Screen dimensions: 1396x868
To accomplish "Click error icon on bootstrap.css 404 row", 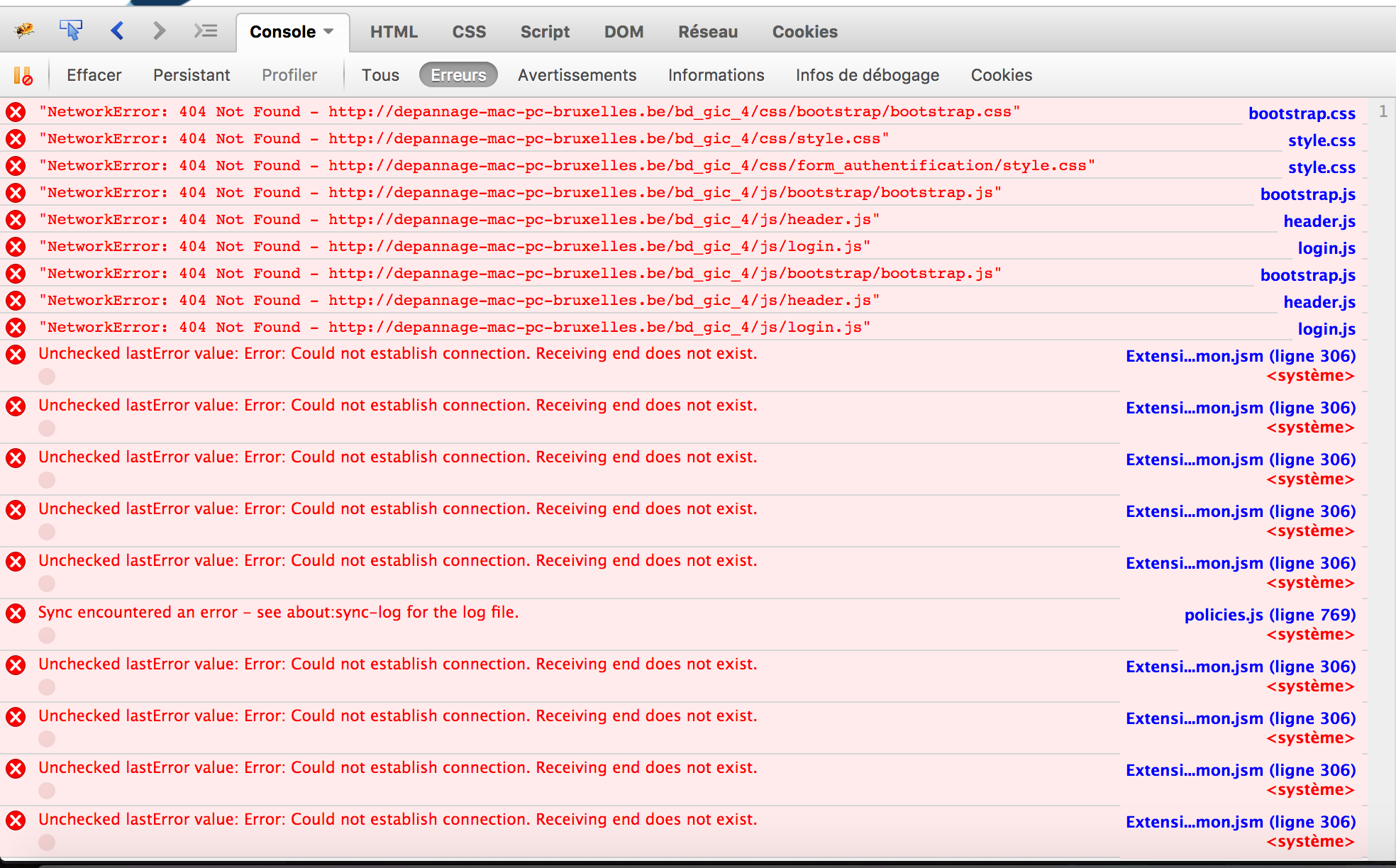I will 16,112.
